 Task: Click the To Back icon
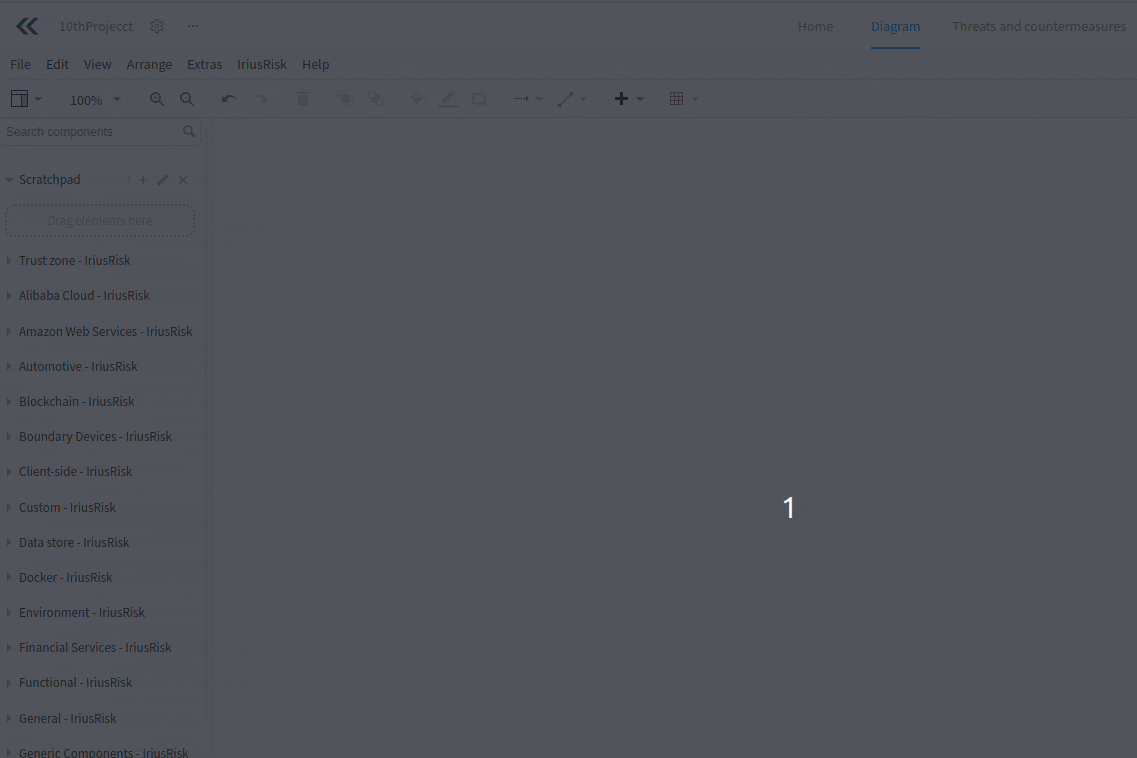[376, 99]
